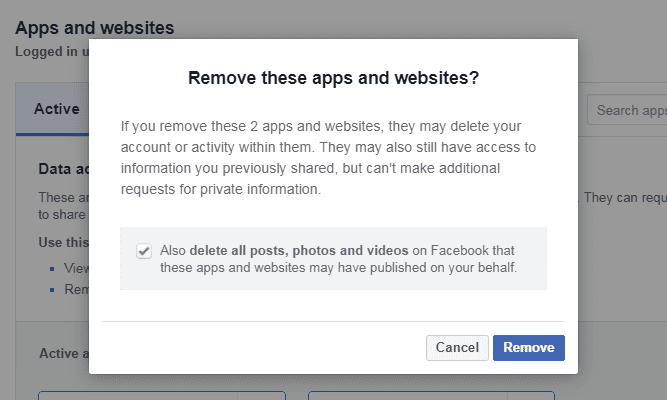The height and width of the screenshot is (400, 667).
Task: Click the 'Remove these apps and websites?' title
Action: (x=334, y=78)
